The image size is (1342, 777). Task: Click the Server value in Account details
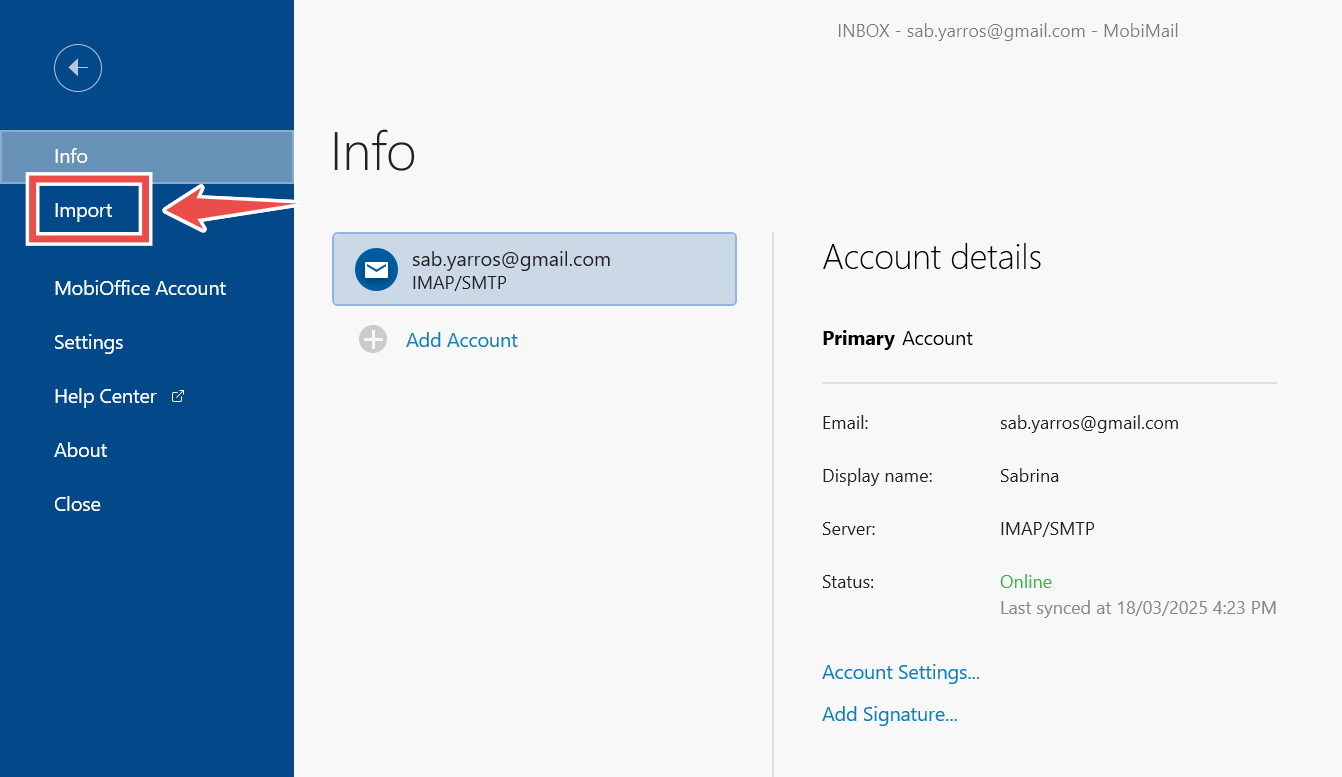click(x=1047, y=529)
